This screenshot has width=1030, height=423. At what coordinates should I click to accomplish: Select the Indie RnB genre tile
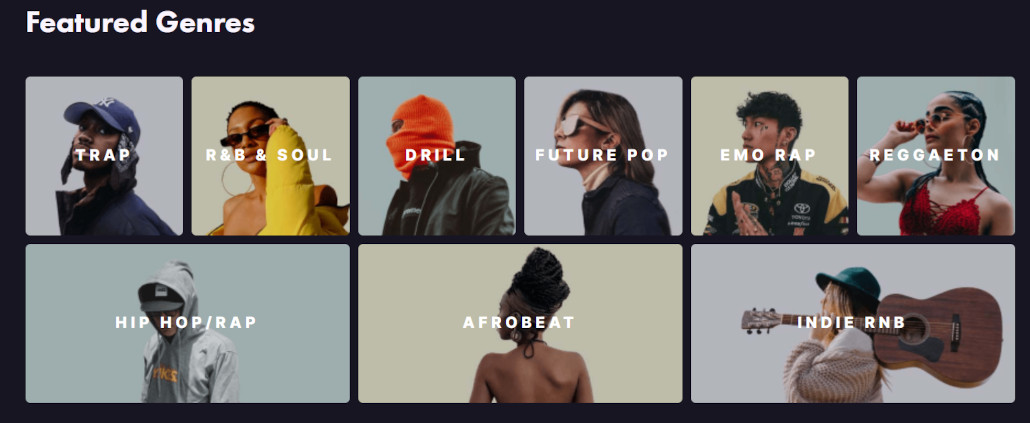pyautogui.click(x=853, y=323)
